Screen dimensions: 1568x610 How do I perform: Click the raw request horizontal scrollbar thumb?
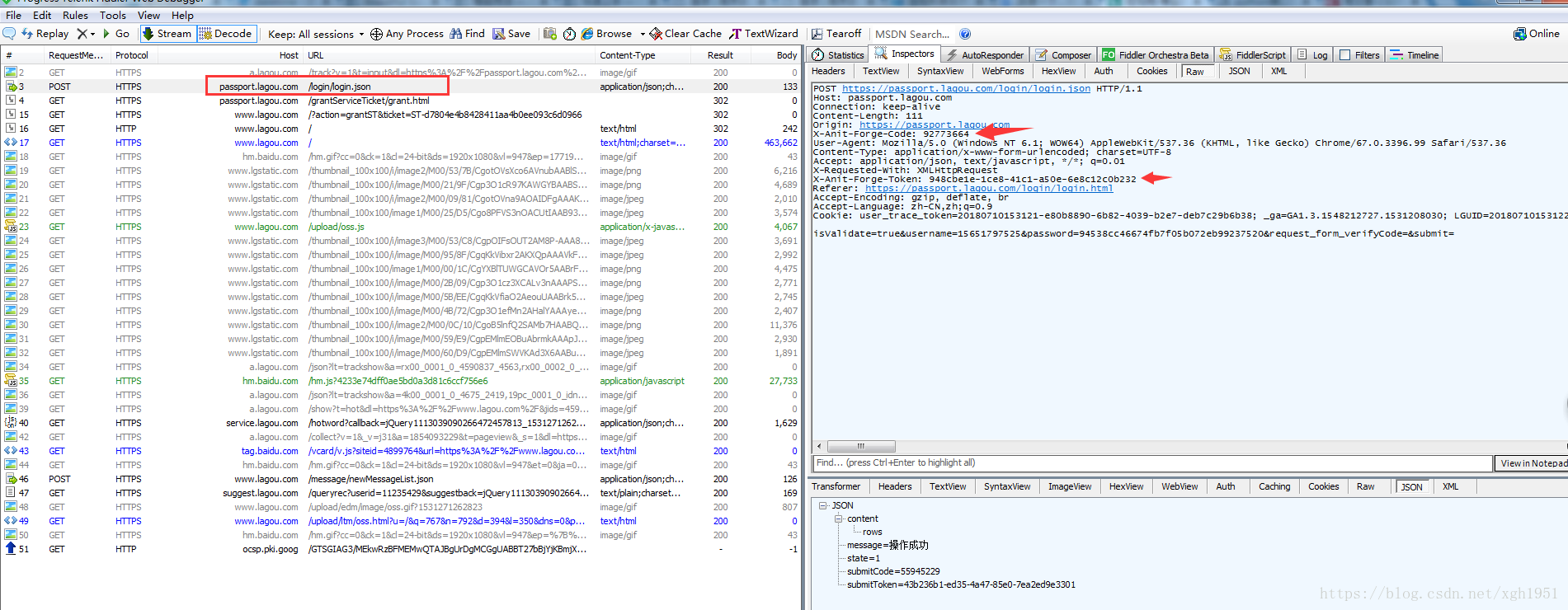tap(860, 446)
